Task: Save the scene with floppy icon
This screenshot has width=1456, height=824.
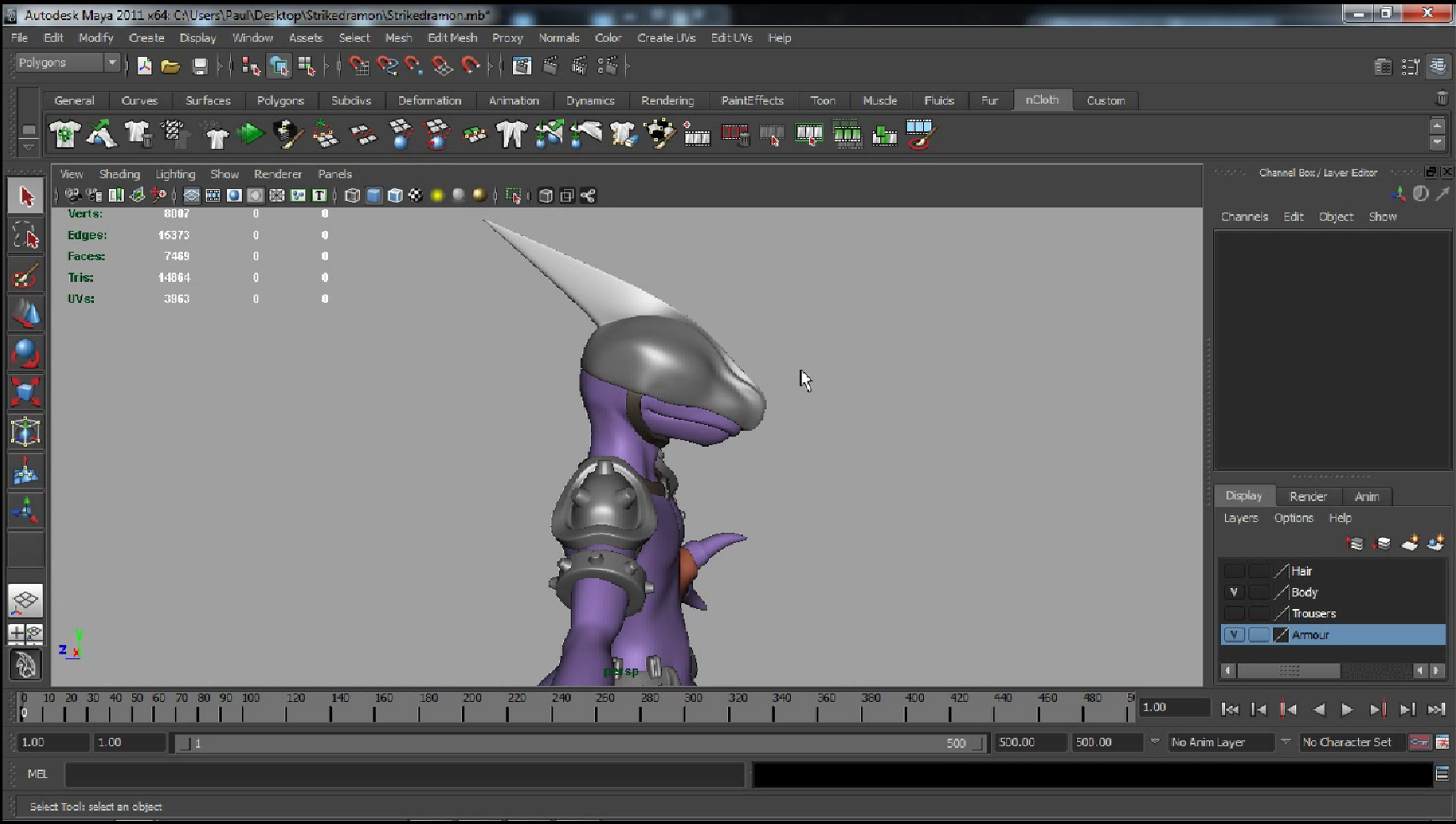Action: coord(199,66)
